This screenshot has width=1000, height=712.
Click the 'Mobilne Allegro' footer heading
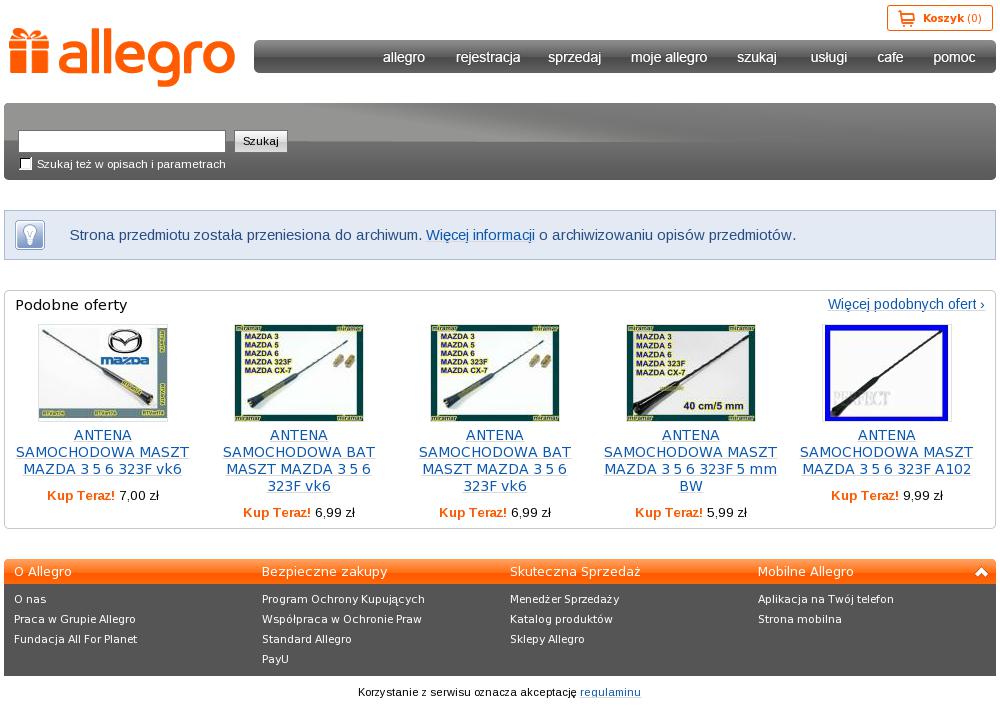click(x=805, y=572)
